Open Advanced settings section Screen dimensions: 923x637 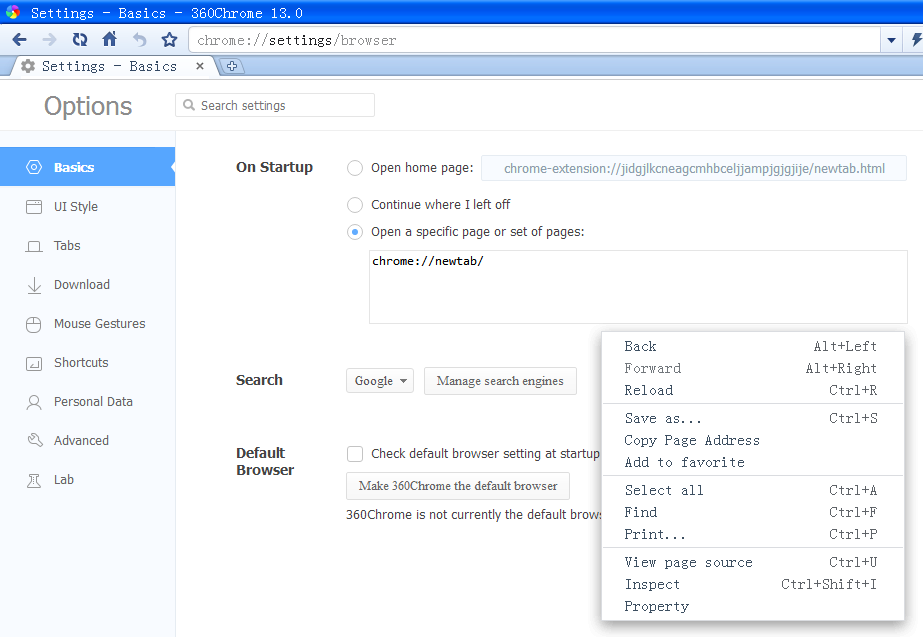[x=87, y=440]
